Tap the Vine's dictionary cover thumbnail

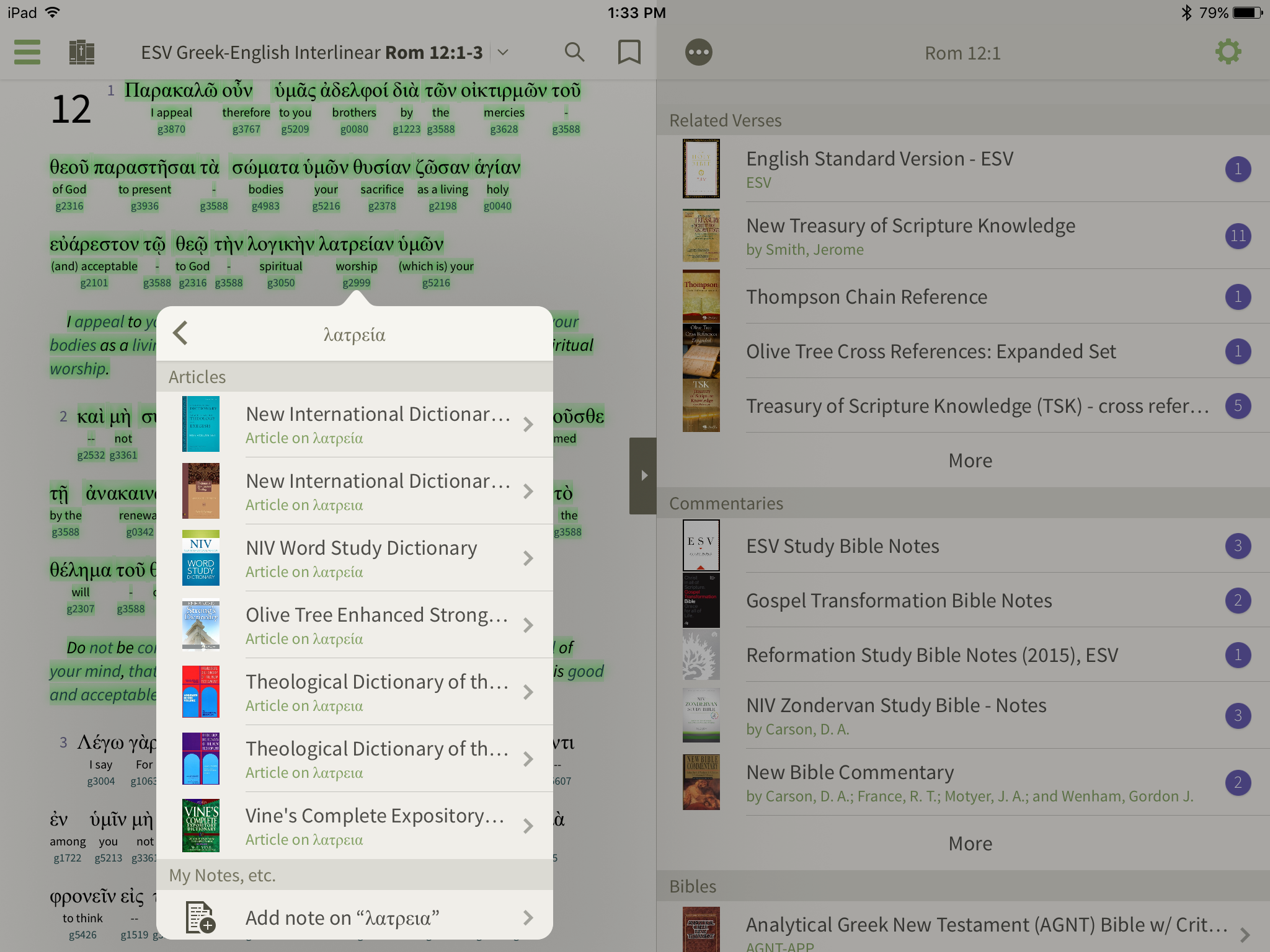tap(200, 826)
